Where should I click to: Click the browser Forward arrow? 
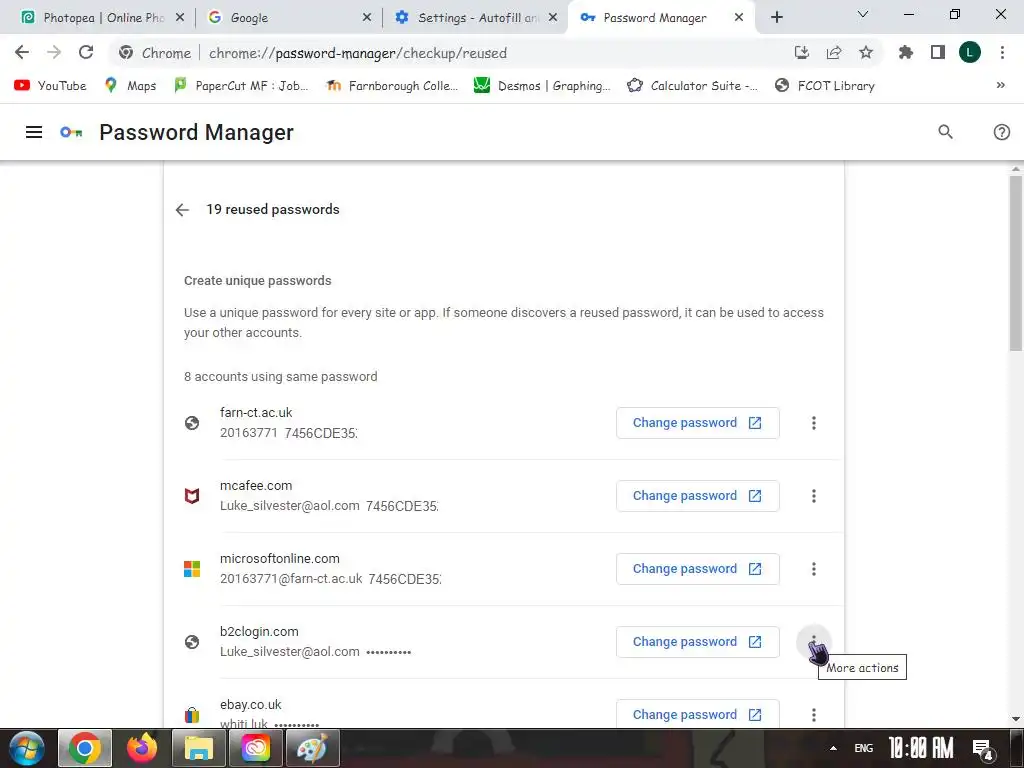tap(54, 53)
